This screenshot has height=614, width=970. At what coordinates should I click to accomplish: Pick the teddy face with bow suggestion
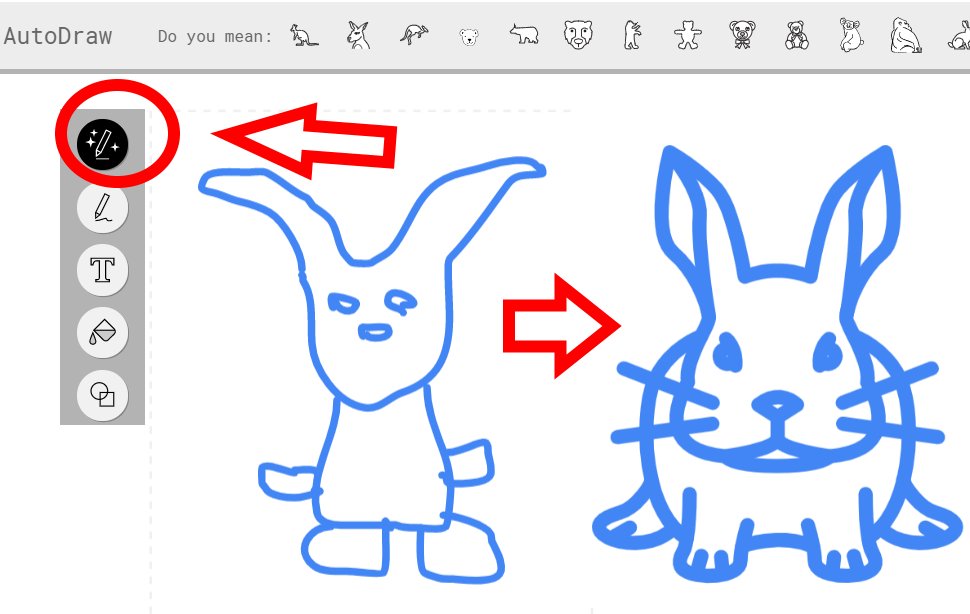[742, 35]
